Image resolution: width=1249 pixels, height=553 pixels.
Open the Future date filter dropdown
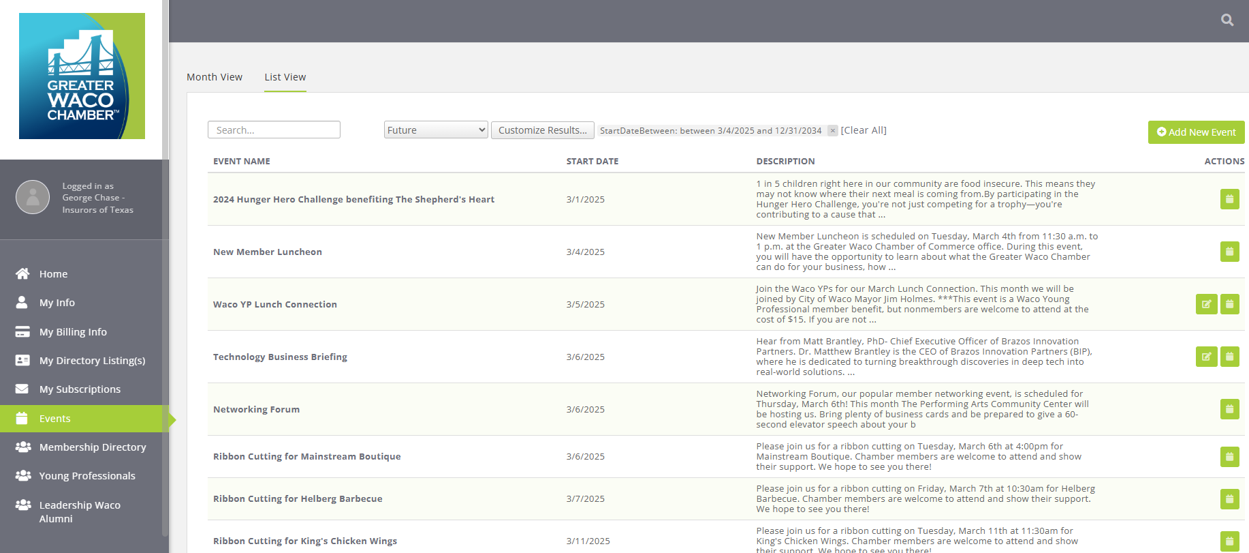436,130
